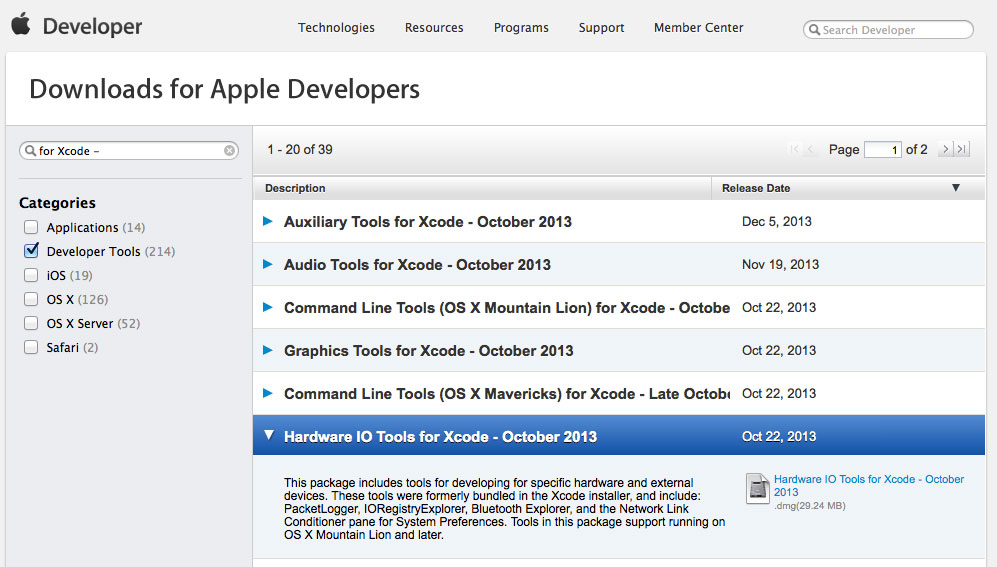Viewport: 997px width, 567px height.
Task: Go to next page arrow
Action: 945,149
